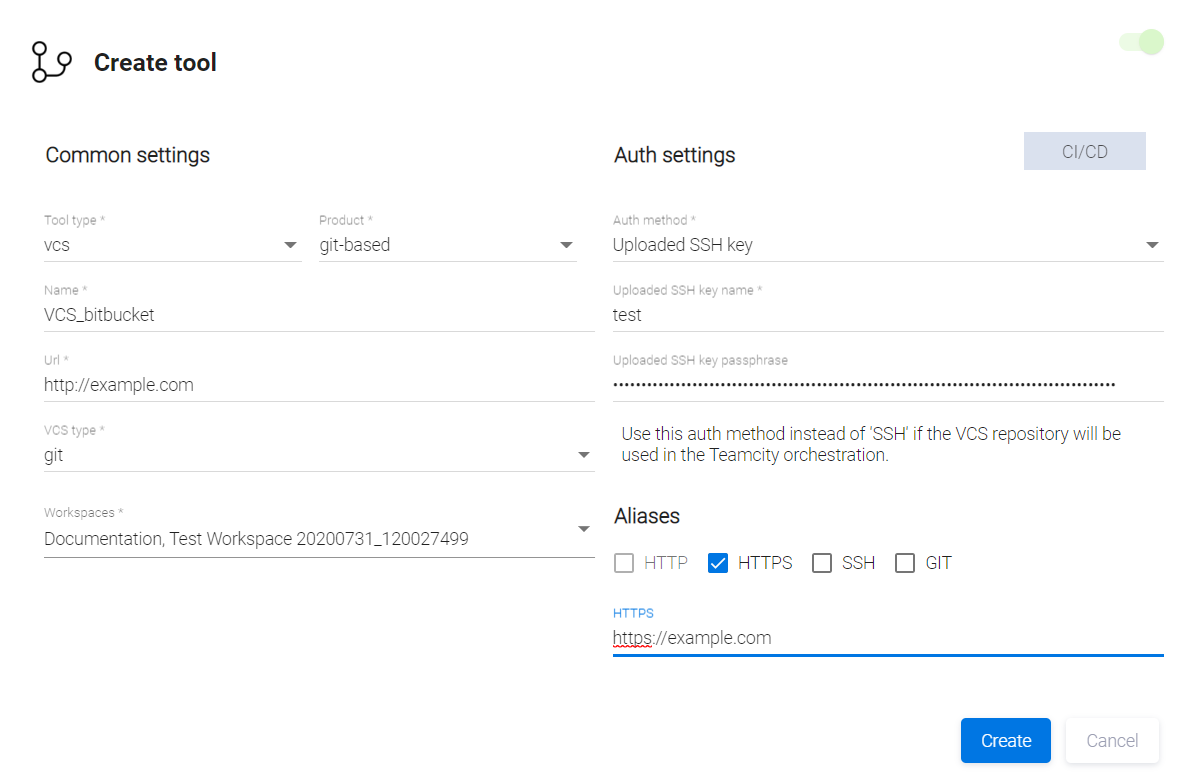Click the HTTPS alias URL input field

[x=887, y=638]
